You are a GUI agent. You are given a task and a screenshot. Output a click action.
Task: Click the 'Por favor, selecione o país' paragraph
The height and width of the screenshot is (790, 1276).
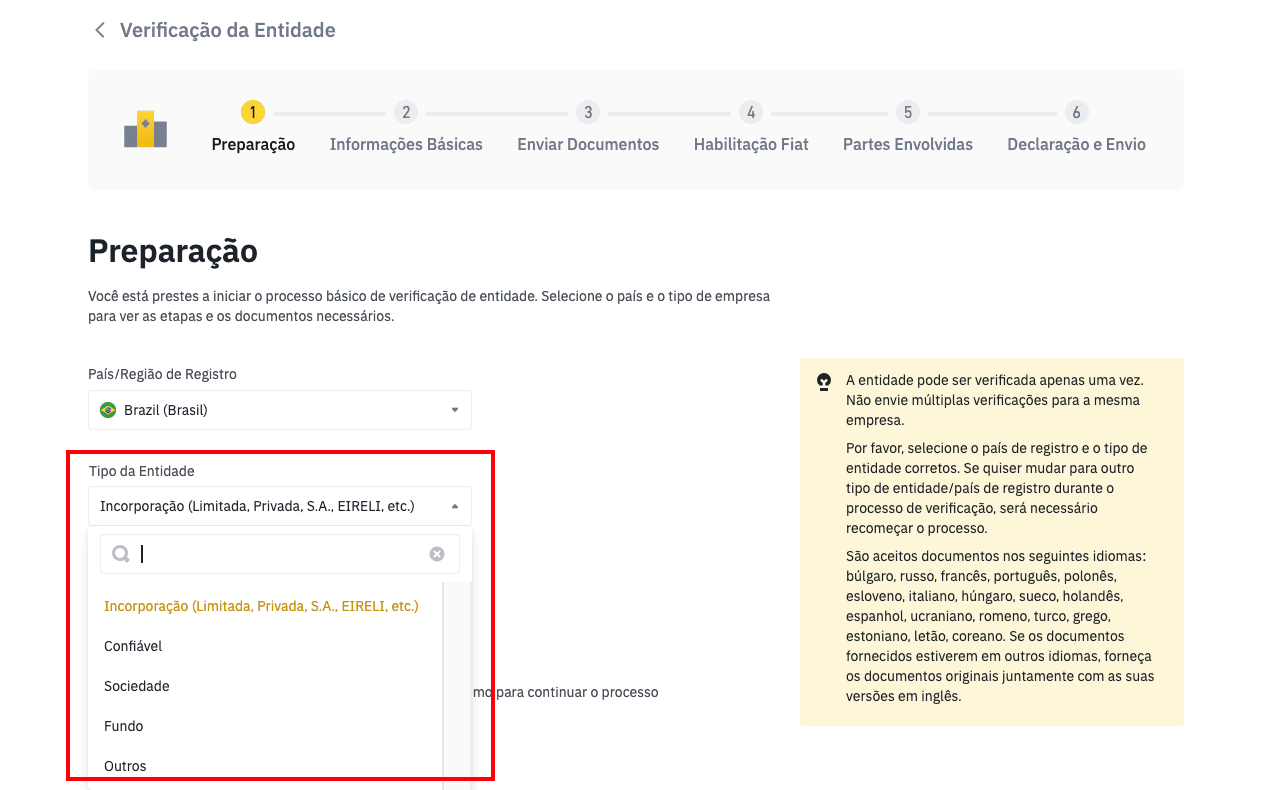[997, 488]
